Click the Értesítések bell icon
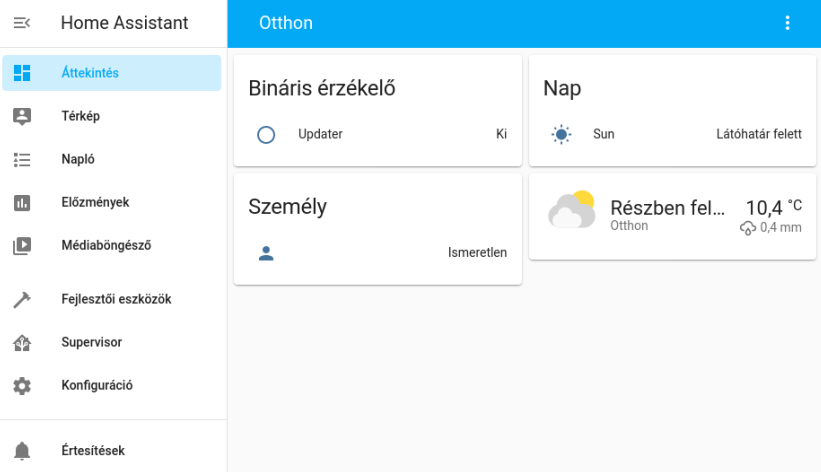This screenshot has height=472, width=821. coord(22,451)
